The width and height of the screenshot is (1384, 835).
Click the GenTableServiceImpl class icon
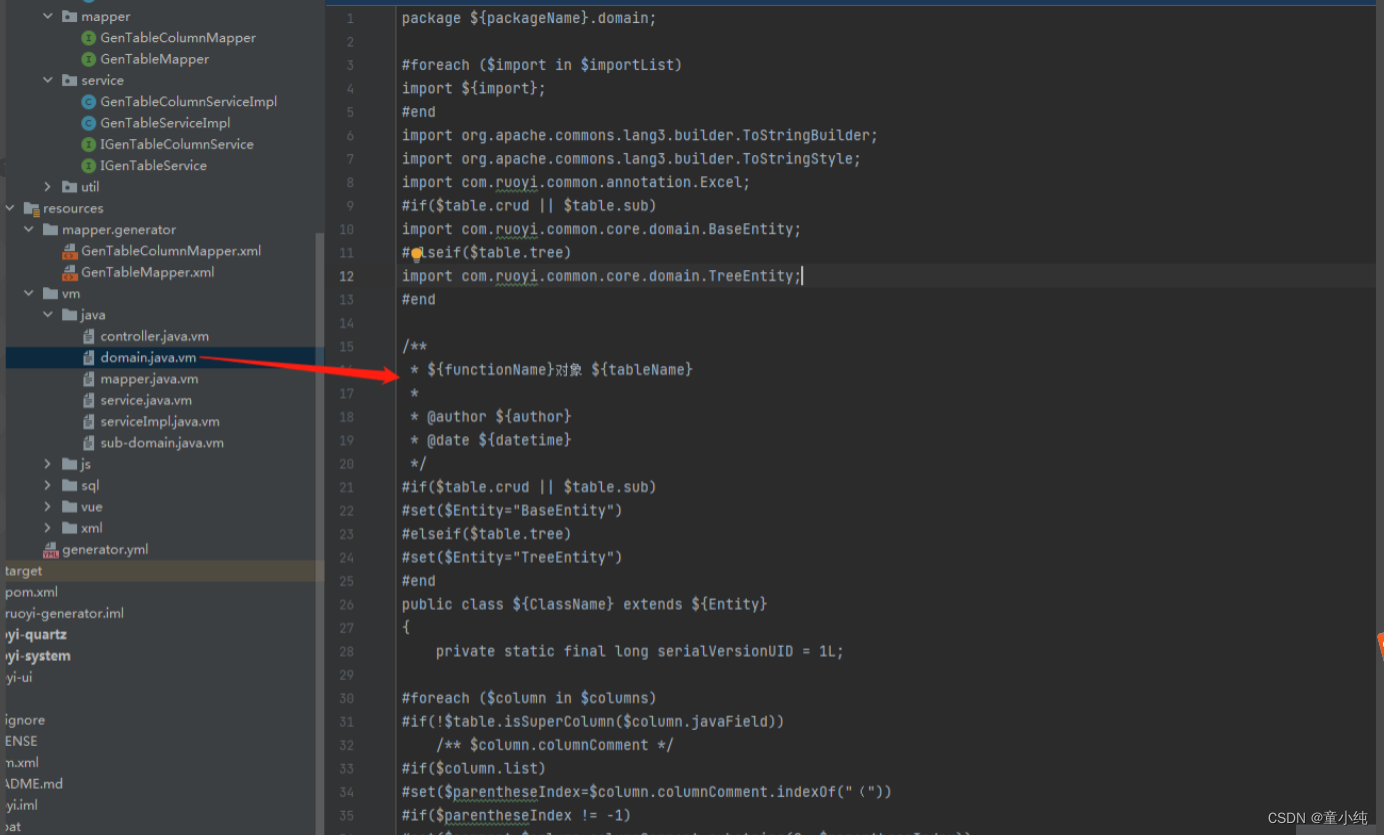pos(89,123)
